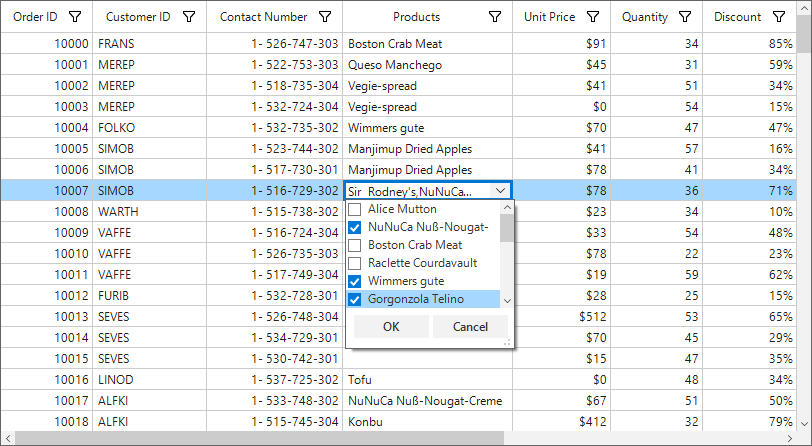The width and height of the screenshot is (812, 446).
Task: Click the dropdown list scrollbar thumb
Action: point(507,228)
